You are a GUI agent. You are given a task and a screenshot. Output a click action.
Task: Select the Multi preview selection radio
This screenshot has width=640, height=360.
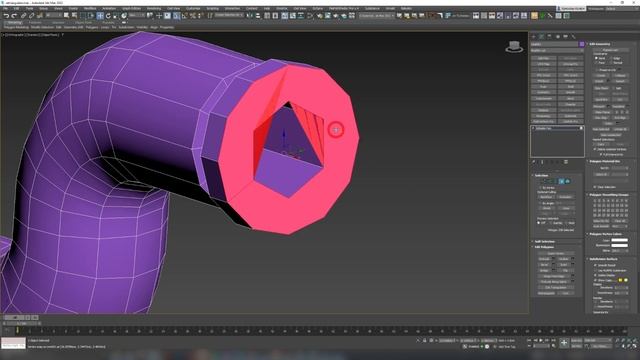(x=566, y=223)
